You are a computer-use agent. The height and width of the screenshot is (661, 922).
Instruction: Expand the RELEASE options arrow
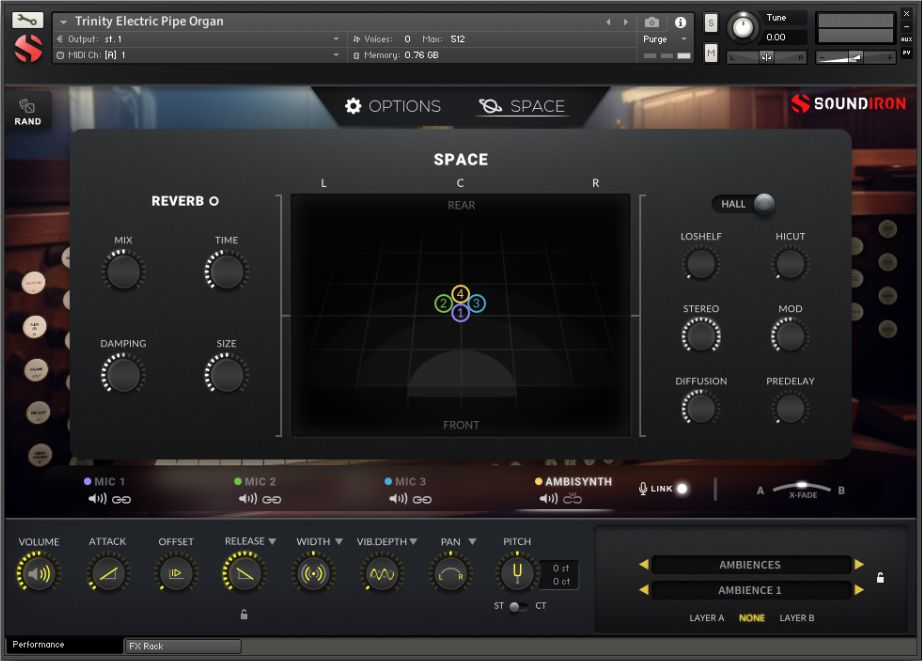pos(272,541)
